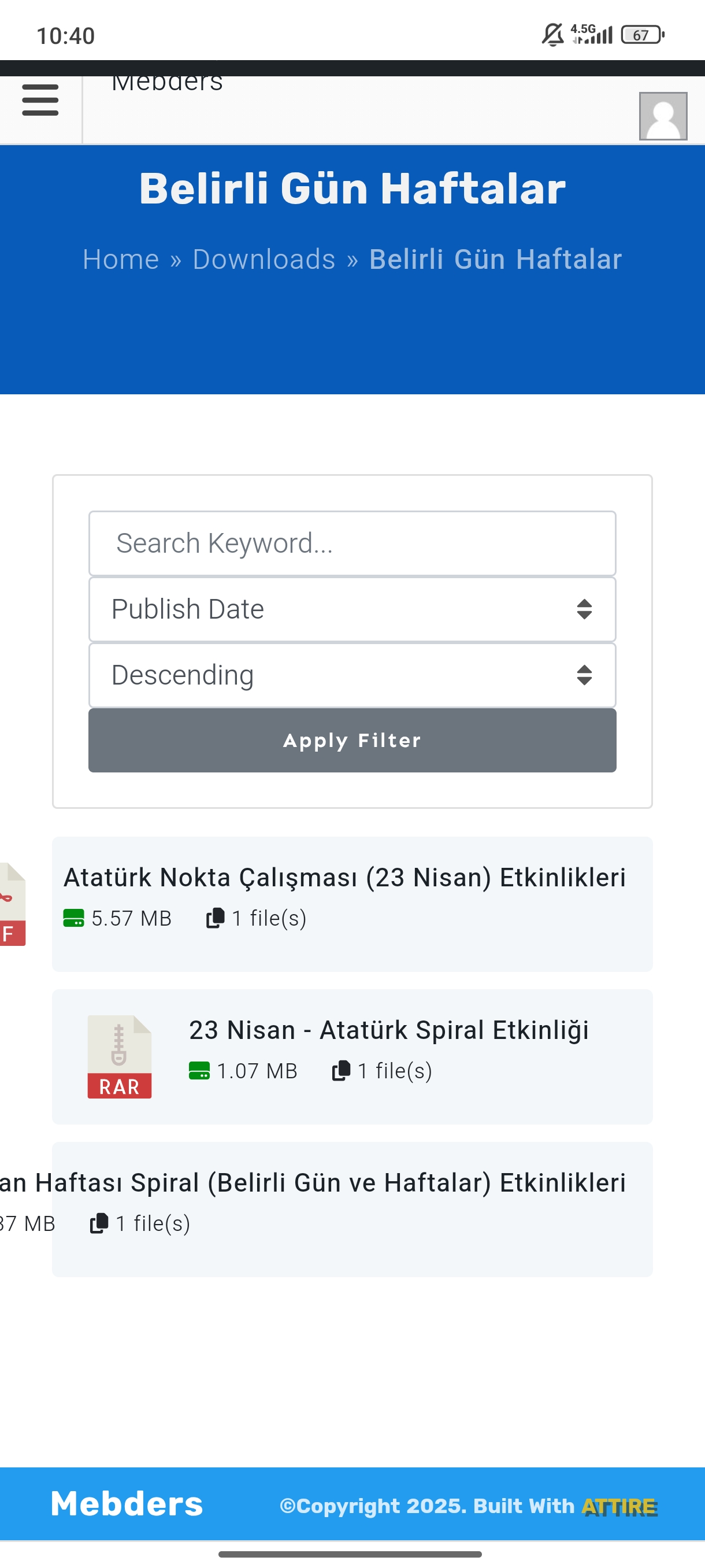Screen dimensions: 705x1568
Task: Click the green size icon beside 5.57 MB
Action: click(73, 918)
